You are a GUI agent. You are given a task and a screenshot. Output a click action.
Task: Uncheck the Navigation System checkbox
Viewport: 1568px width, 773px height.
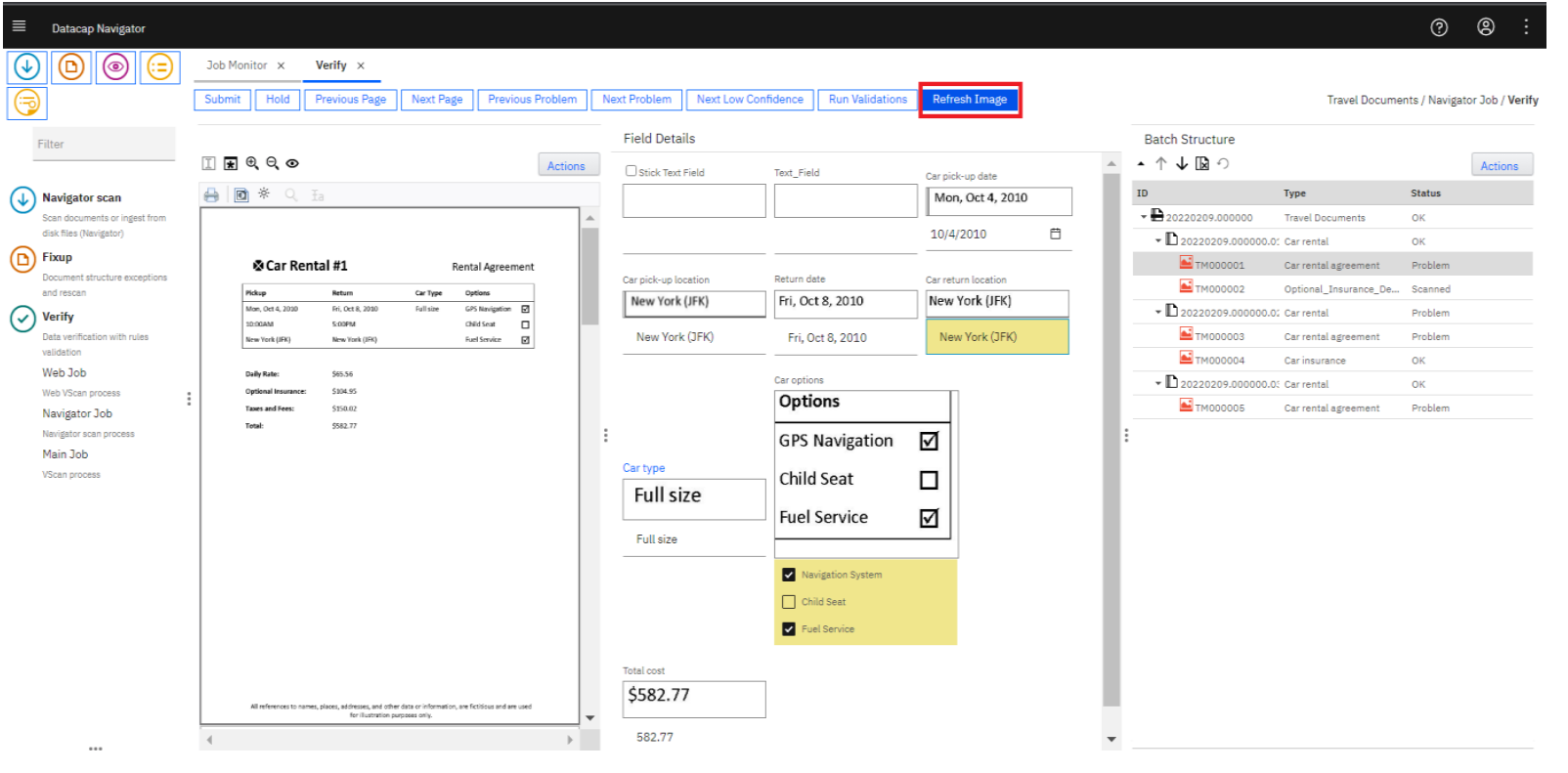(789, 575)
